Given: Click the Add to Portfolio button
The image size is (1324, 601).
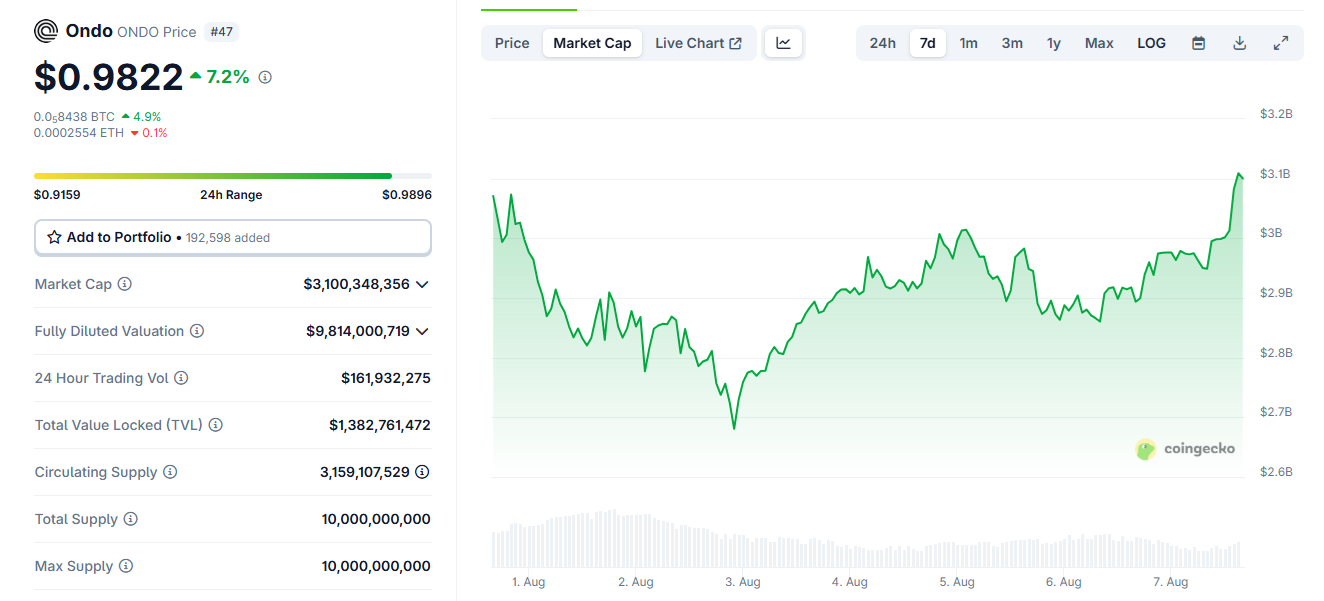Looking at the screenshot, I should coord(233,237).
